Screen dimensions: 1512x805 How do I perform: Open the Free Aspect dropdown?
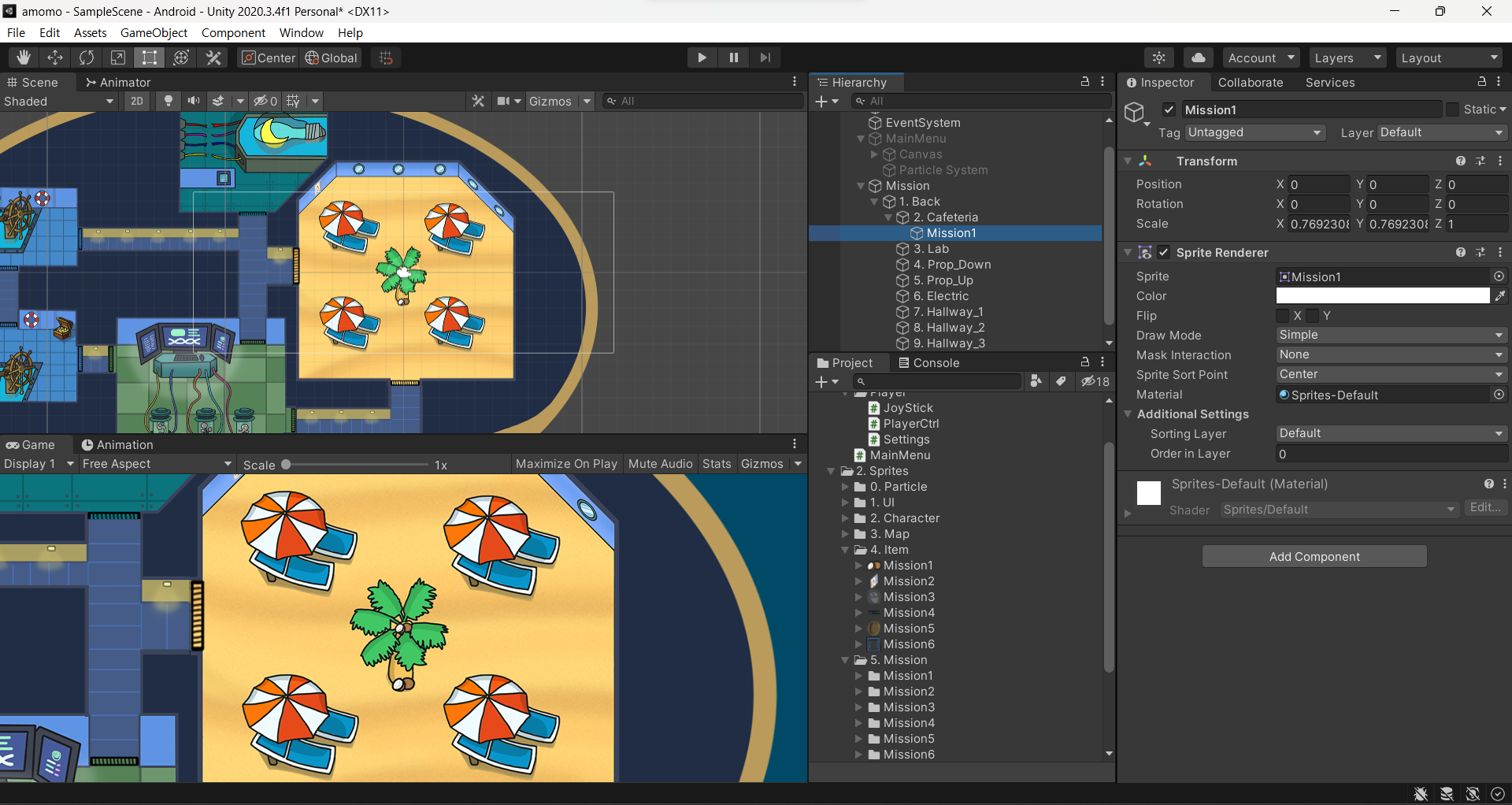click(x=157, y=464)
